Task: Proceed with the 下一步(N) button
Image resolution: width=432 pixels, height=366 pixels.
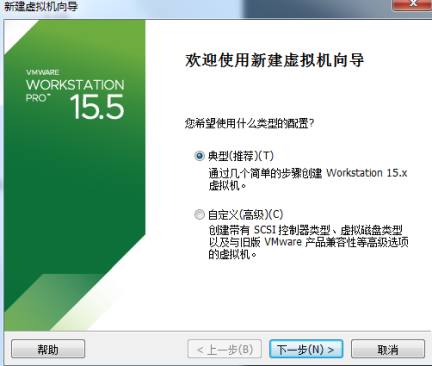Action: 306,349
